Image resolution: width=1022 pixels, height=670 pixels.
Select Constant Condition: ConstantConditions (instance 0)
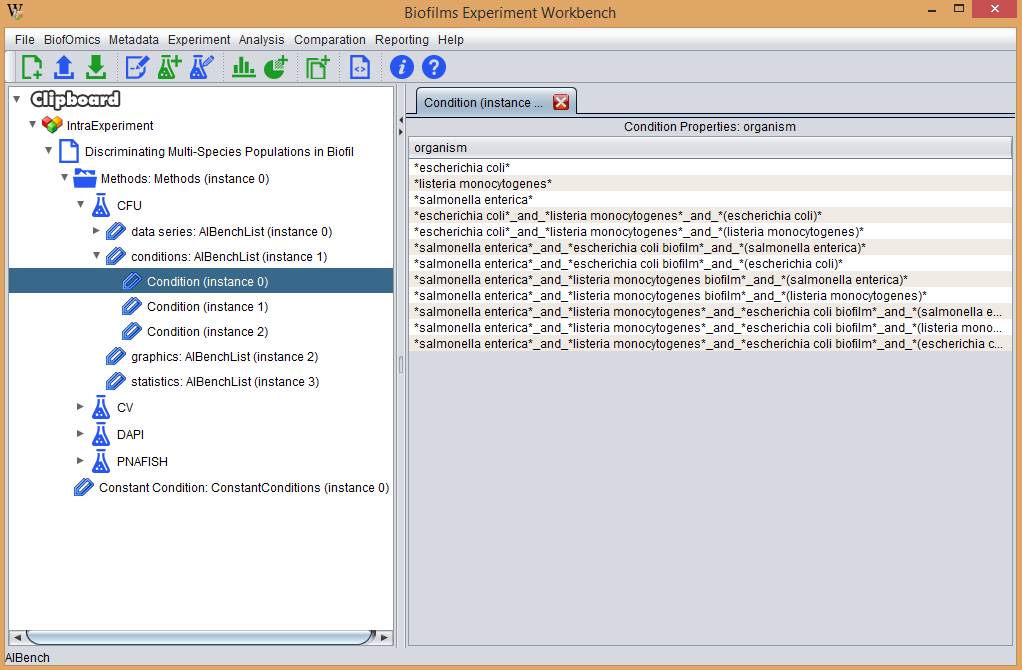244,488
